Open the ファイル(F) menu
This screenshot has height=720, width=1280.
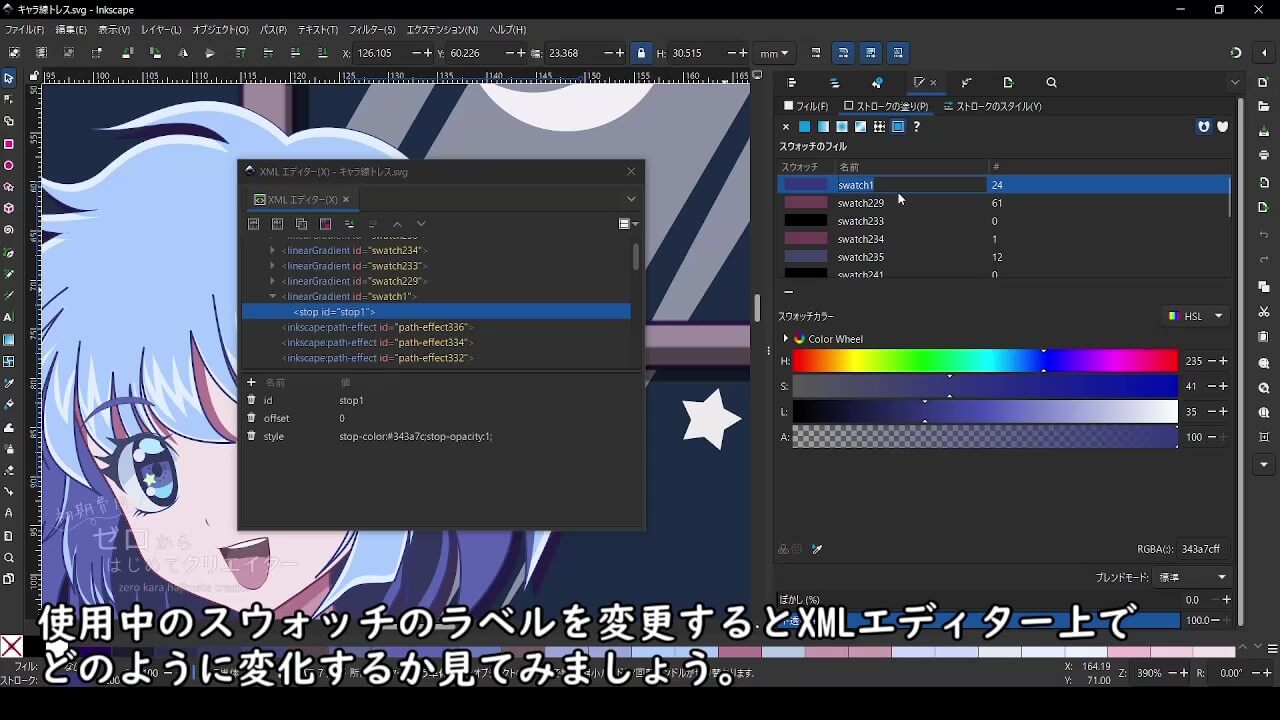[25, 30]
